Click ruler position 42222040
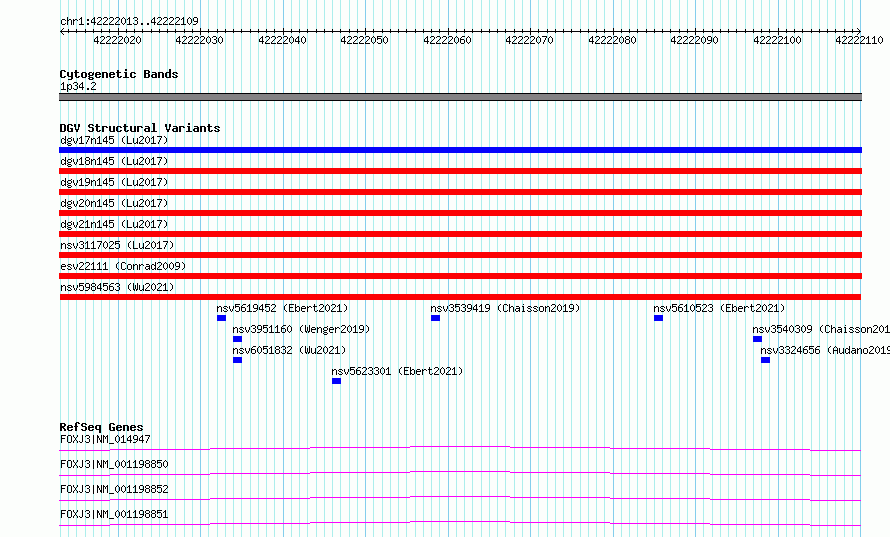Image resolution: width=890 pixels, height=537 pixels. pos(282,40)
